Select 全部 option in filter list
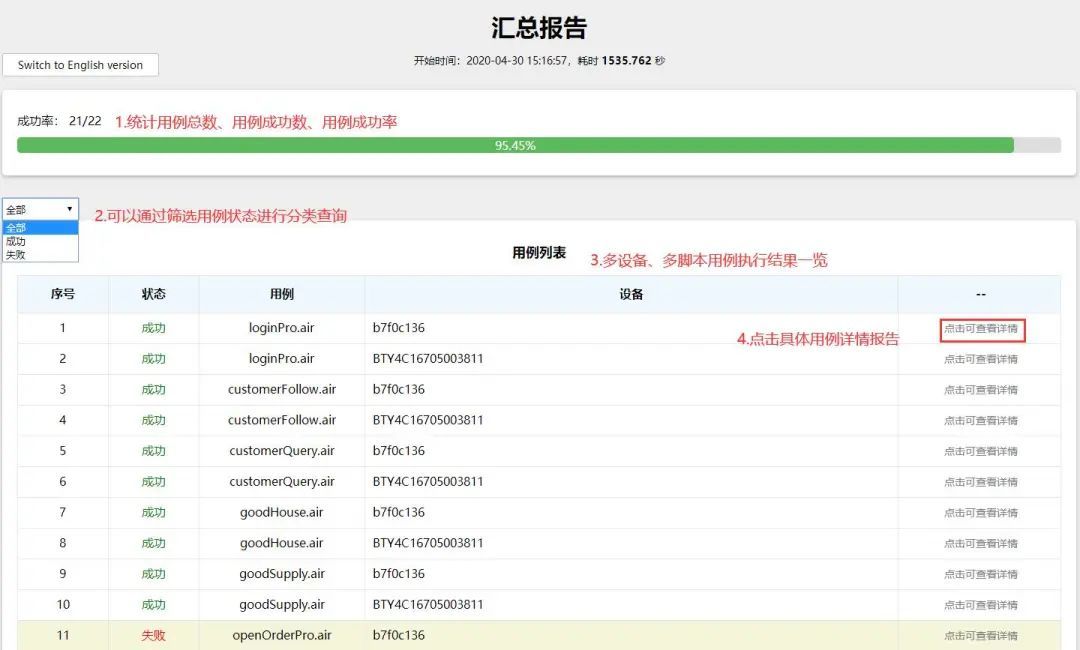Image resolution: width=1080 pixels, height=650 pixels. [40, 228]
